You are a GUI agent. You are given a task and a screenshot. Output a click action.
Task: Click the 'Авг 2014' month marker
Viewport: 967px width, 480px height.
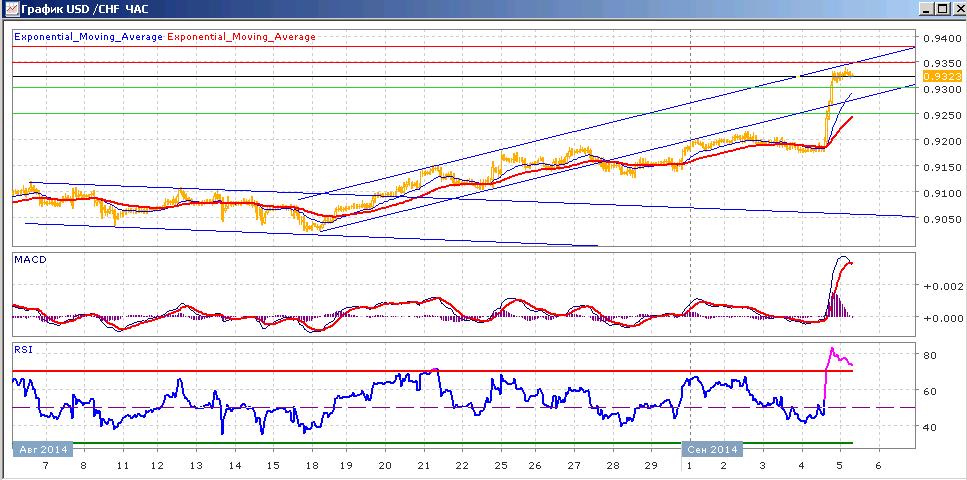43,449
